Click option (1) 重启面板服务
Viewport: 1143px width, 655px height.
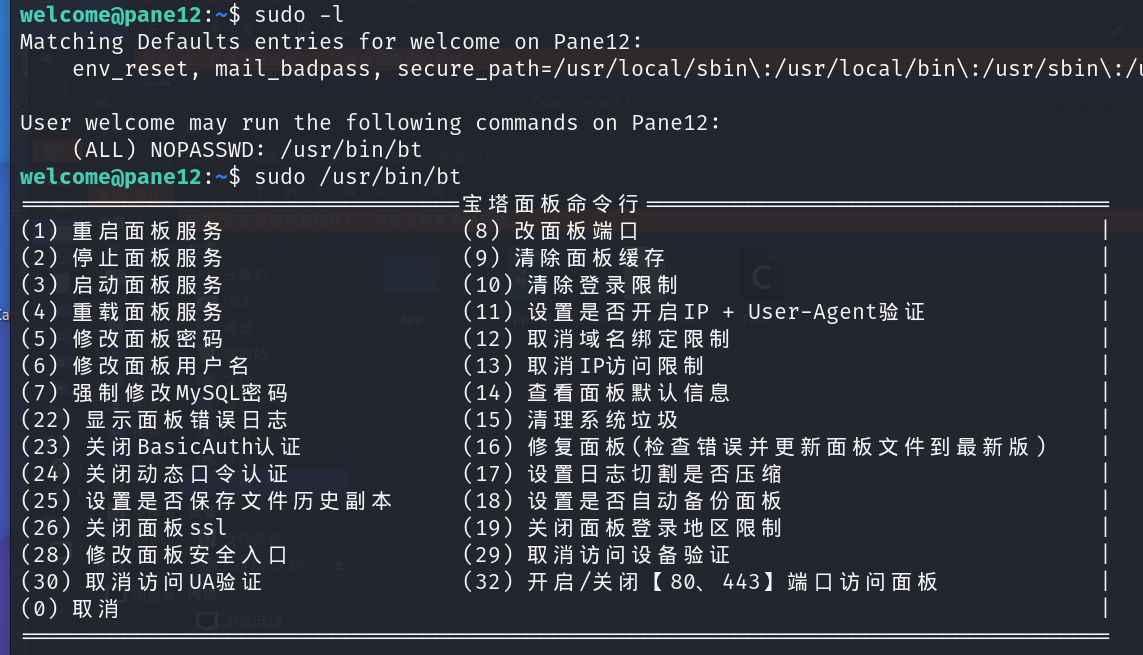(x=121, y=231)
